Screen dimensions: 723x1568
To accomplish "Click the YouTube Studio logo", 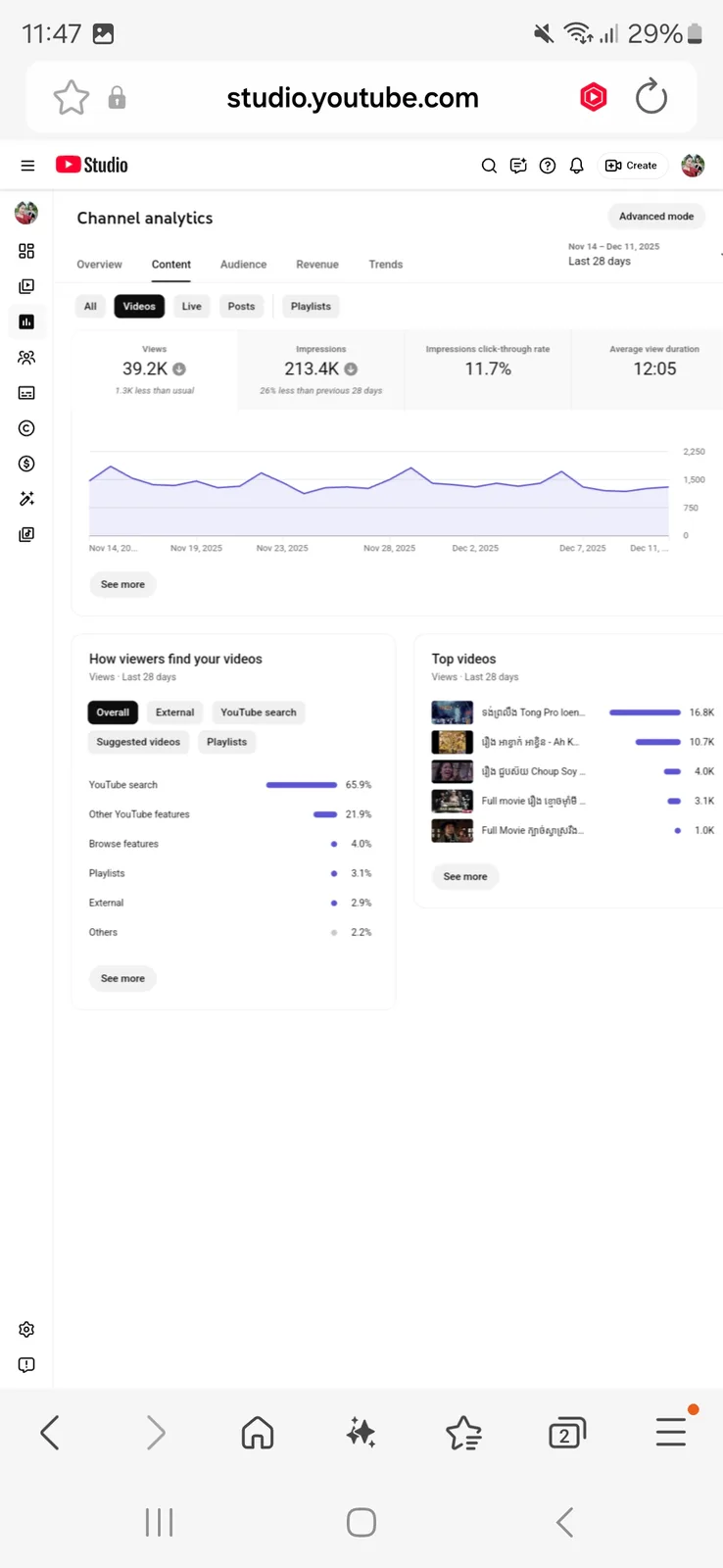I will (x=92, y=165).
